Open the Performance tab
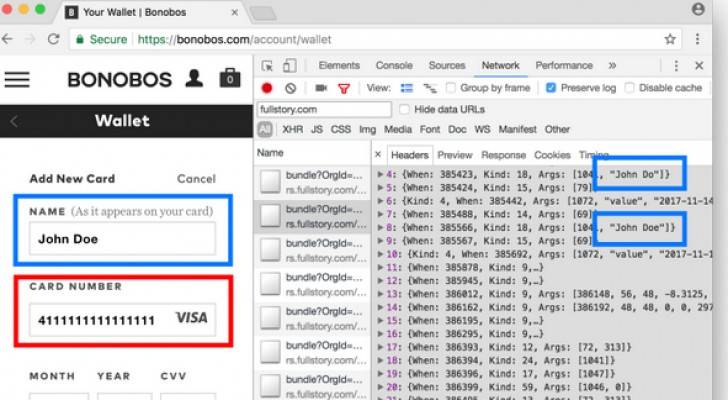Image resolution: width=728 pixels, height=400 pixels. (564, 65)
